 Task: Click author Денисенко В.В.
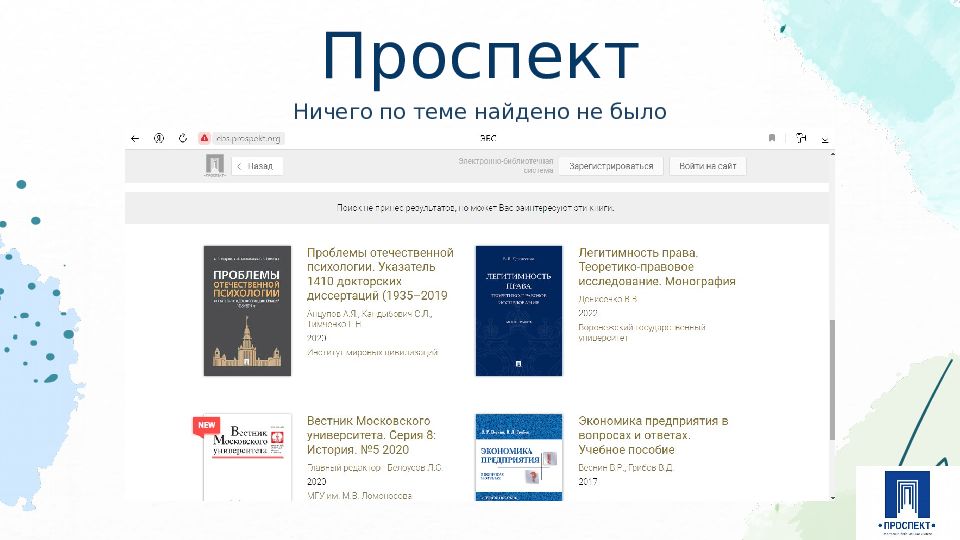[x=608, y=299]
